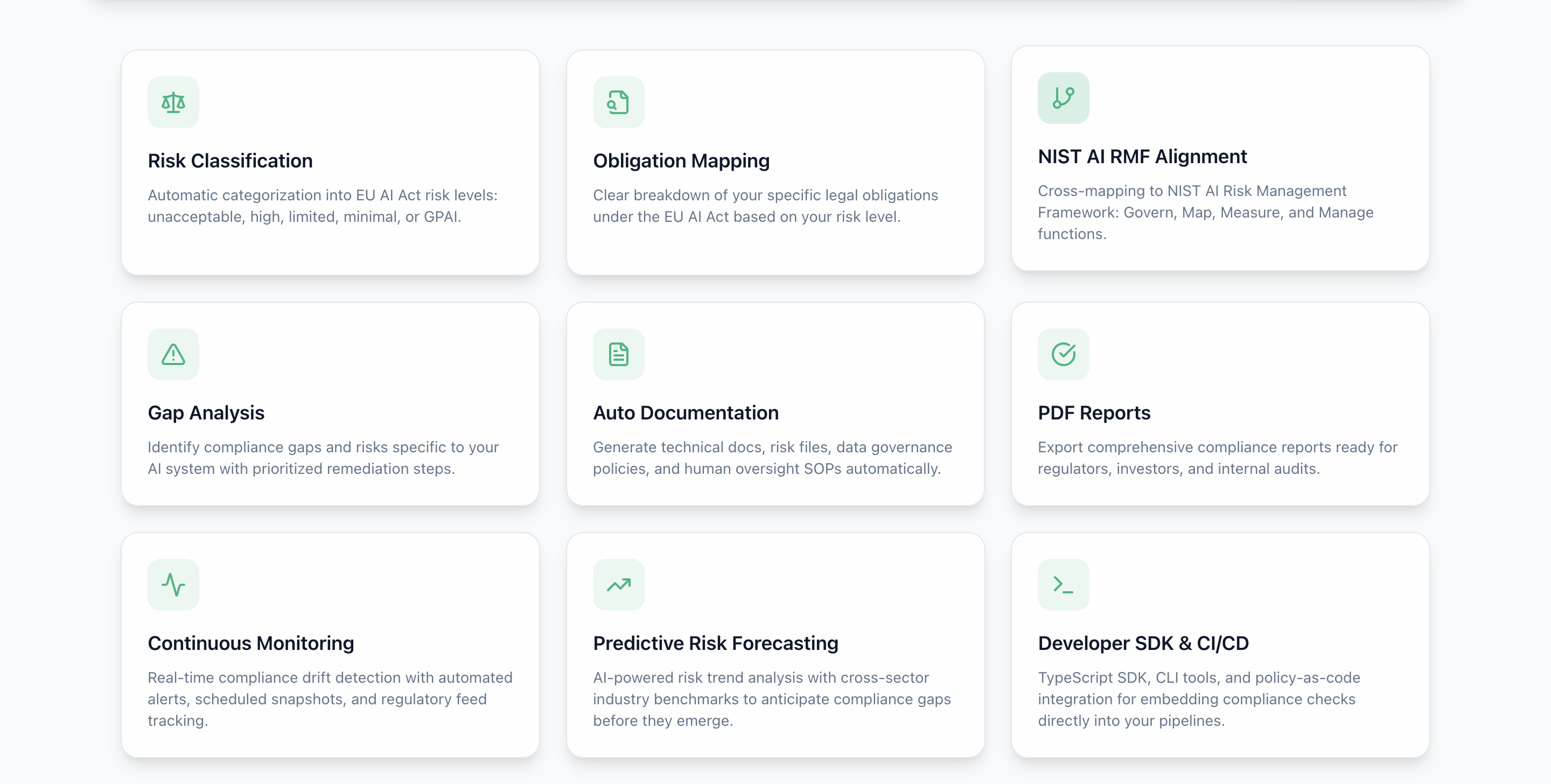Click the terminal prompt Developer SDK icon
The image size is (1551, 784).
click(1063, 585)
